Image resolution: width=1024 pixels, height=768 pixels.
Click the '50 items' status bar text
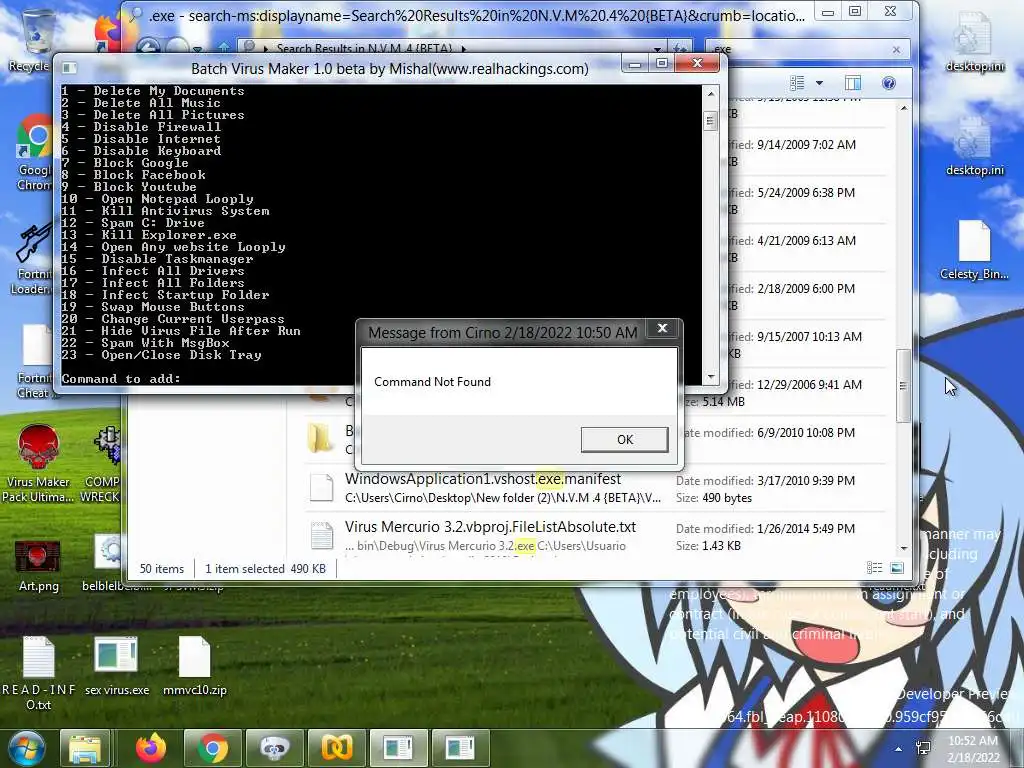click(161, 569)
